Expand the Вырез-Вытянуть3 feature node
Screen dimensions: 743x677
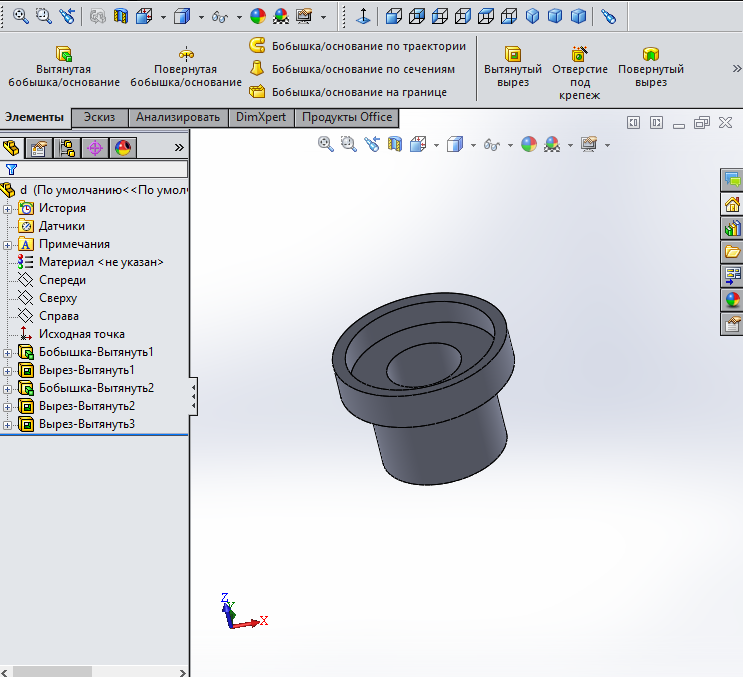pos(7,424)
